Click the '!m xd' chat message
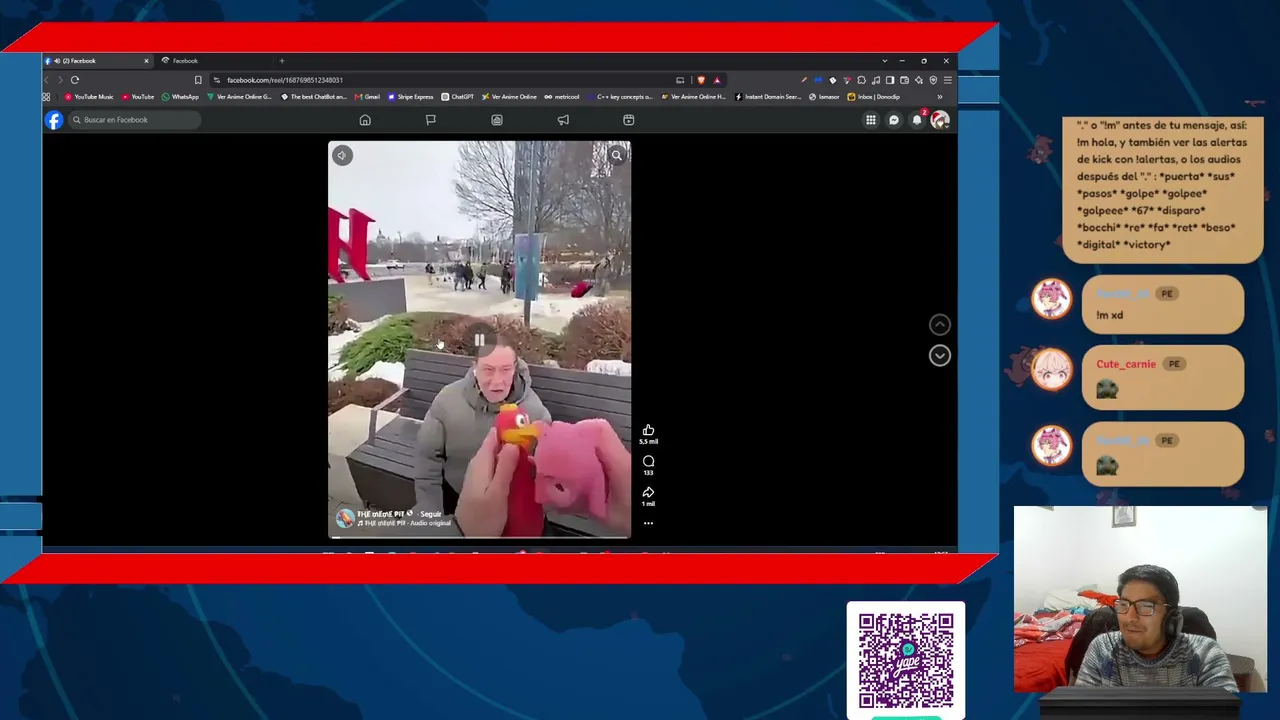The image size is (1280, 720). (x=1109, y=315)
